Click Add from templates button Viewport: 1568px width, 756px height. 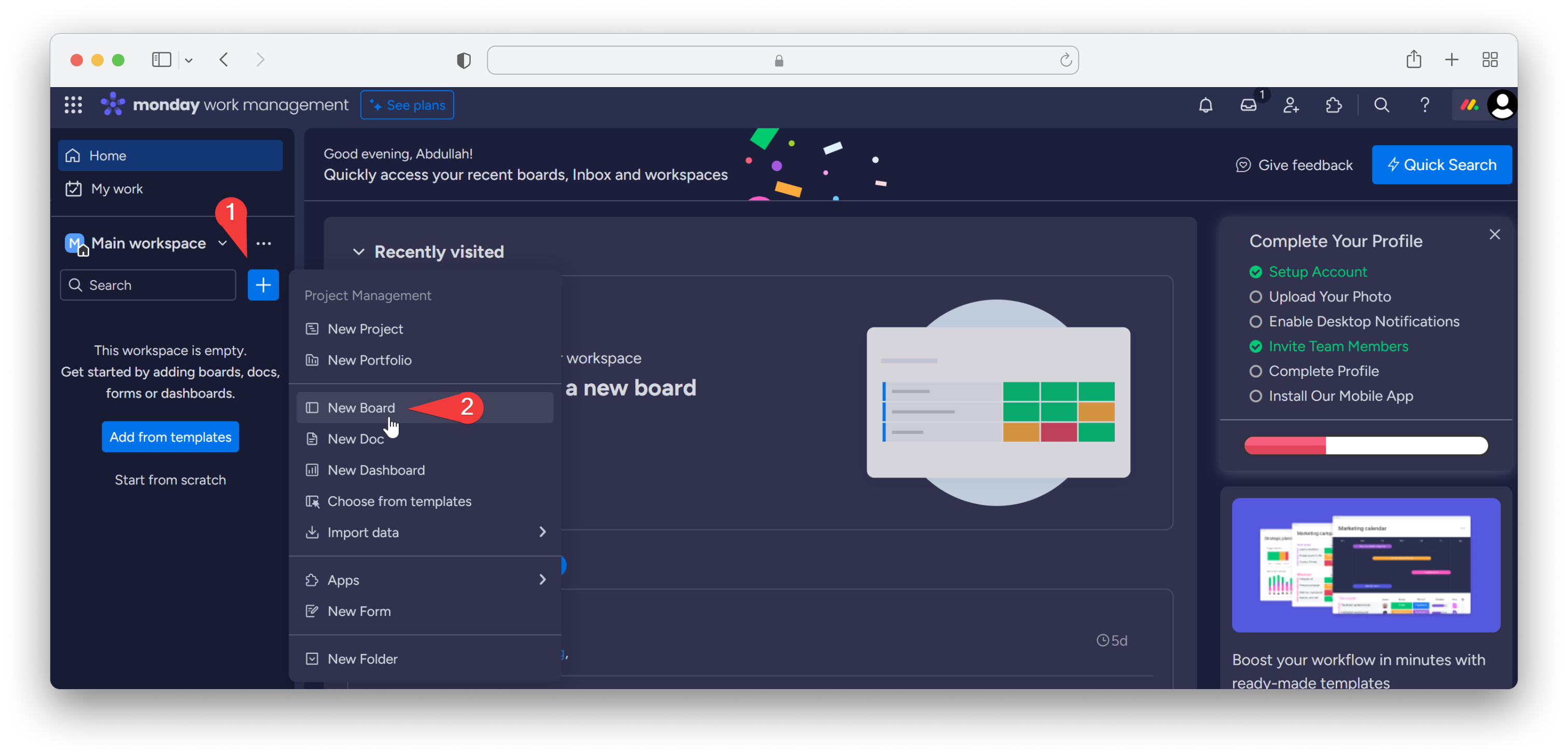[170, 437]
